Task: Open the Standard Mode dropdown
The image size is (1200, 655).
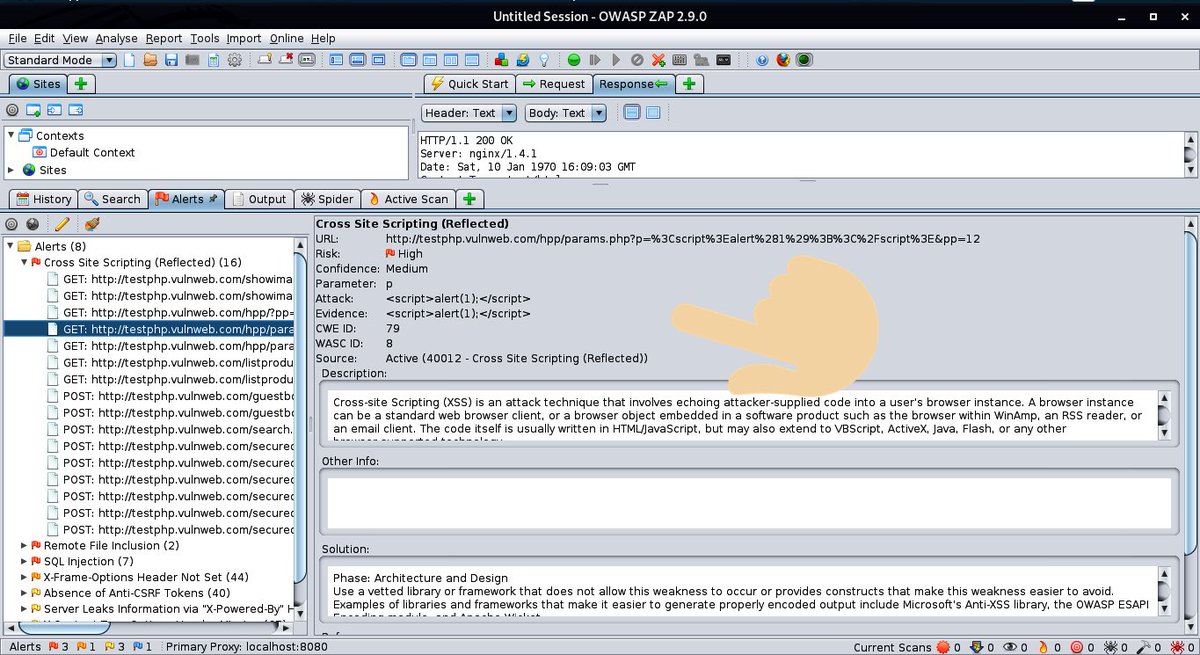Action: click(61, 60)
